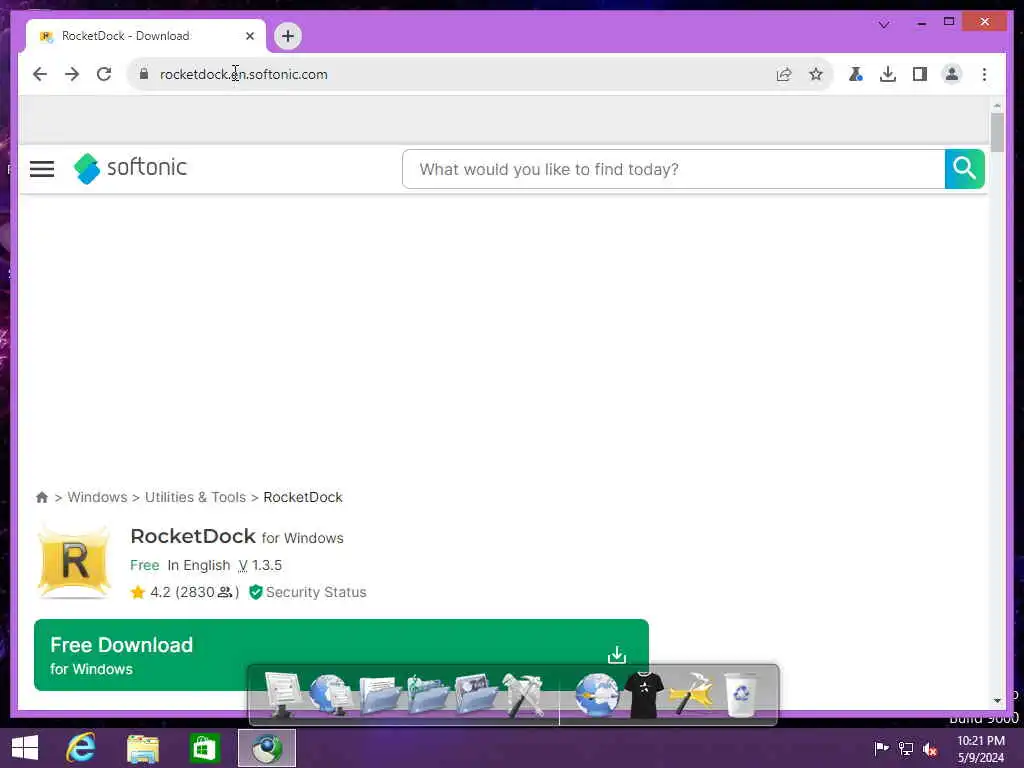Screen dimensions: 1024x768
Task: Close the RocketDock - Download tab
Action: click(x=249, y=36)
